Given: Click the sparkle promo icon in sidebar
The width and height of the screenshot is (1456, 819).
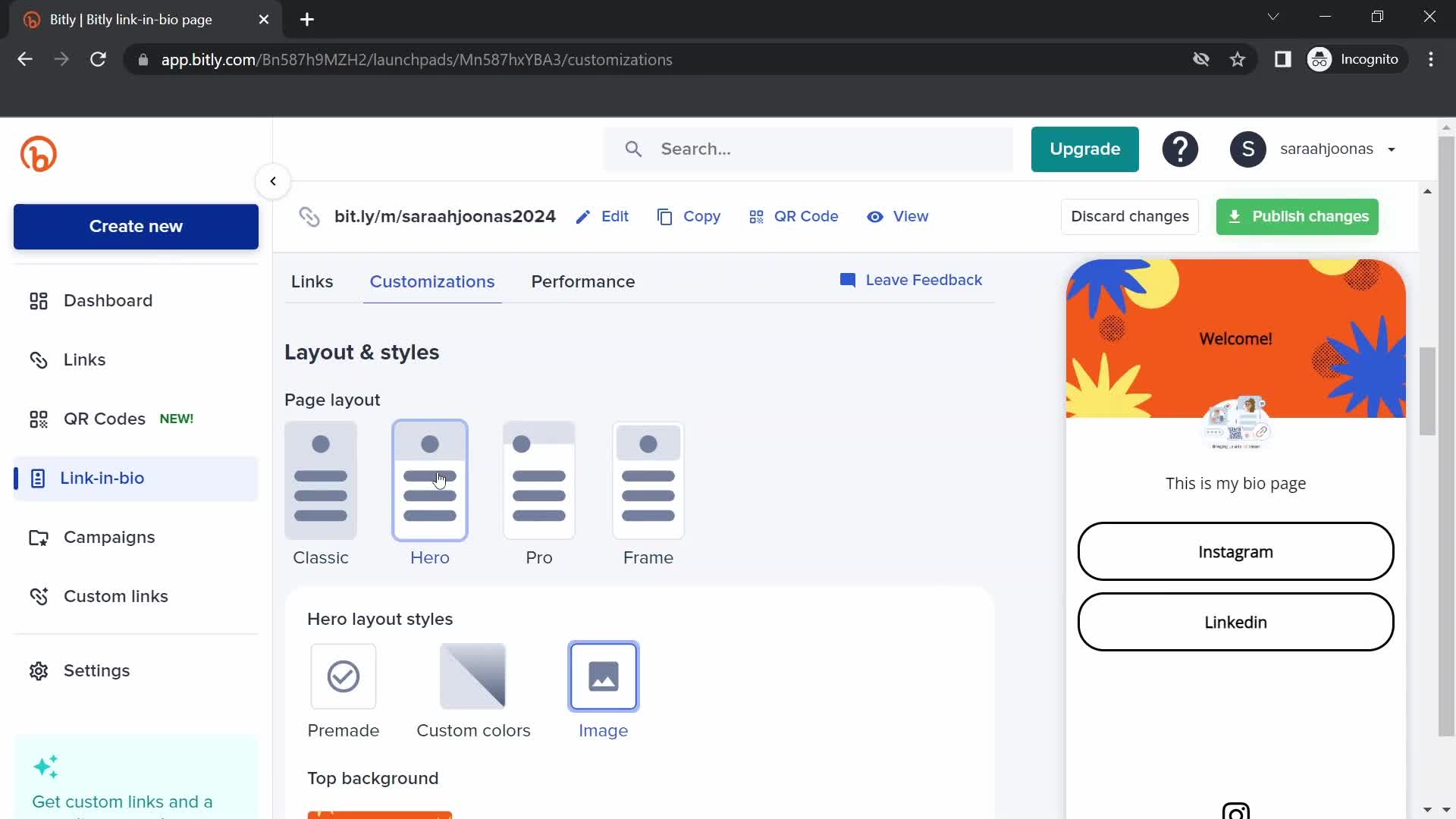Looking at the screenshot, I should (46, 767).
